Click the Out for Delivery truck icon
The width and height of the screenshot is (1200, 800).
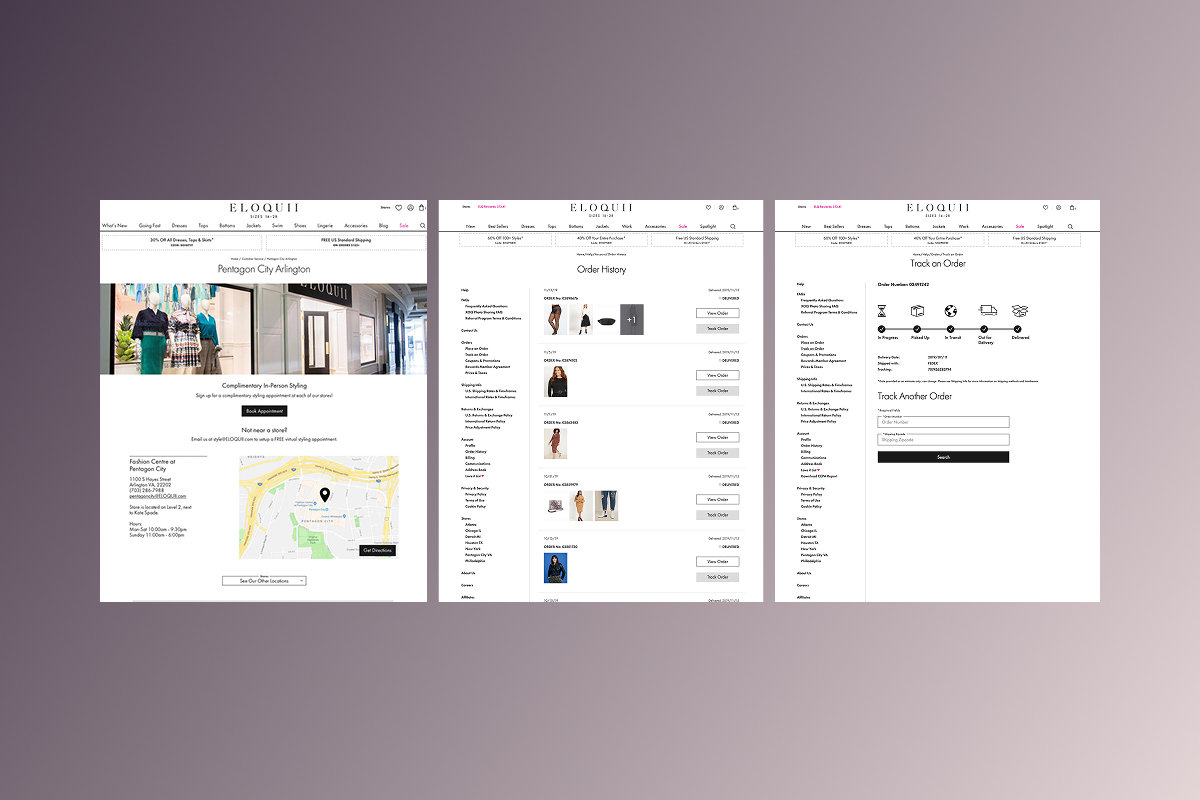(989, 311)
